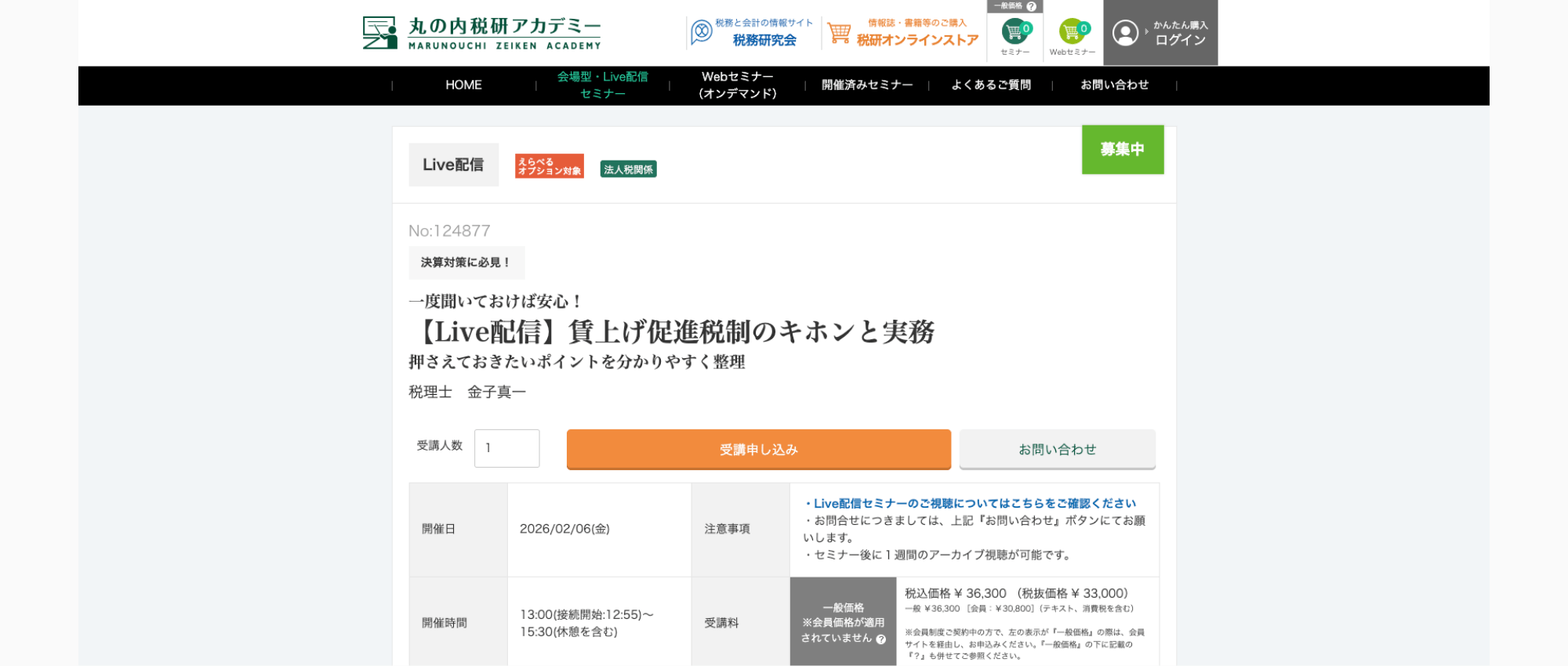1568x666 pixels.
Task: Click the help icon in 一般価格 fee box
Action: [881, 639]
